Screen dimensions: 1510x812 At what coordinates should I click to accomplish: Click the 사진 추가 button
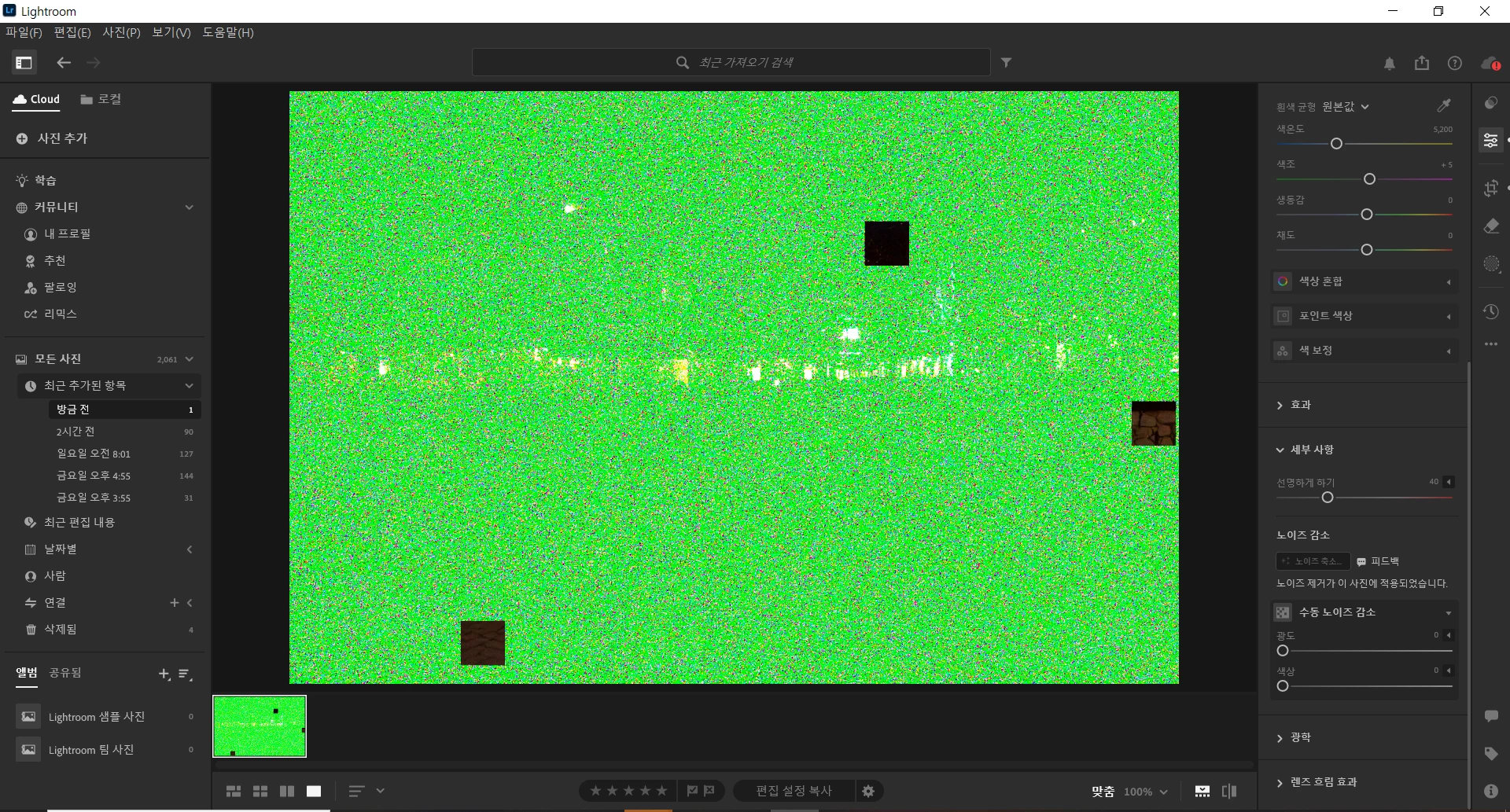point(52,138)
